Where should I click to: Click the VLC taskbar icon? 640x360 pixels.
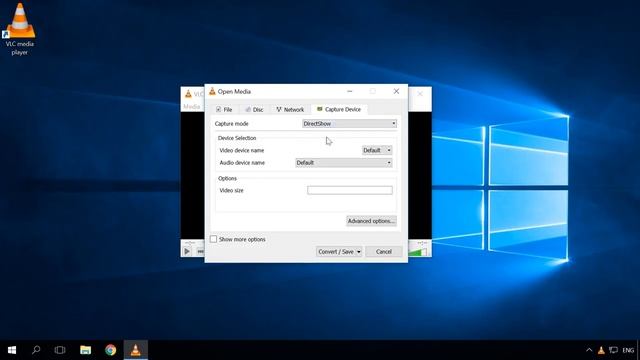coord(136,350)
